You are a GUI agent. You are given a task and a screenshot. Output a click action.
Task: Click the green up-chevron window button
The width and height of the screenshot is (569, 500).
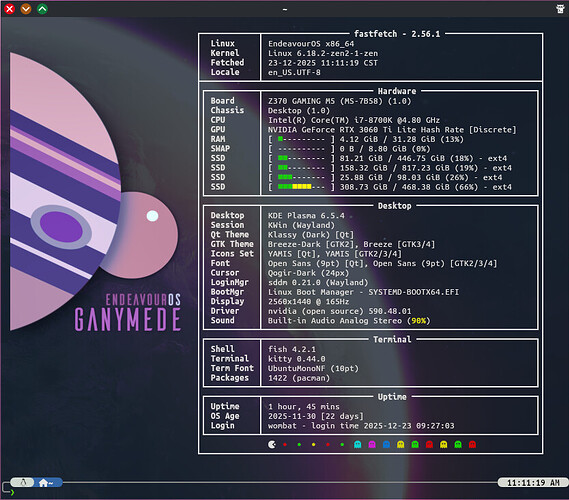point(42,9)
